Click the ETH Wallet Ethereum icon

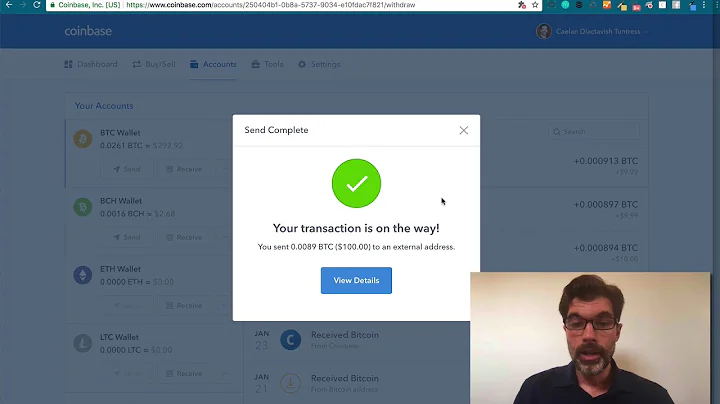coord(83,275)
